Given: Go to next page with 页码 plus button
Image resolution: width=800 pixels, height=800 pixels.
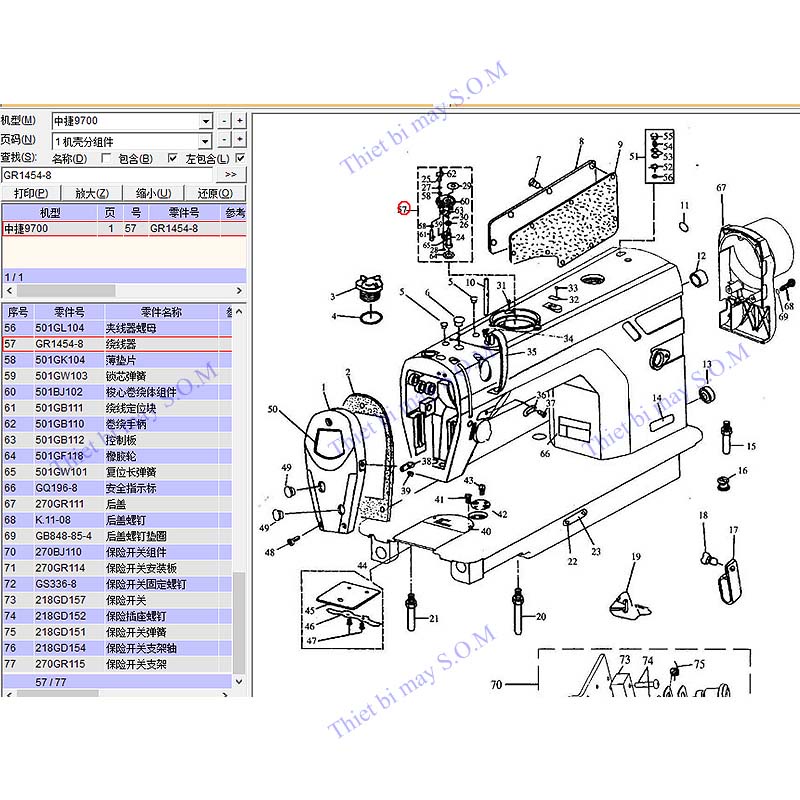Looking at the screenshot, I should tap(240, 140).
